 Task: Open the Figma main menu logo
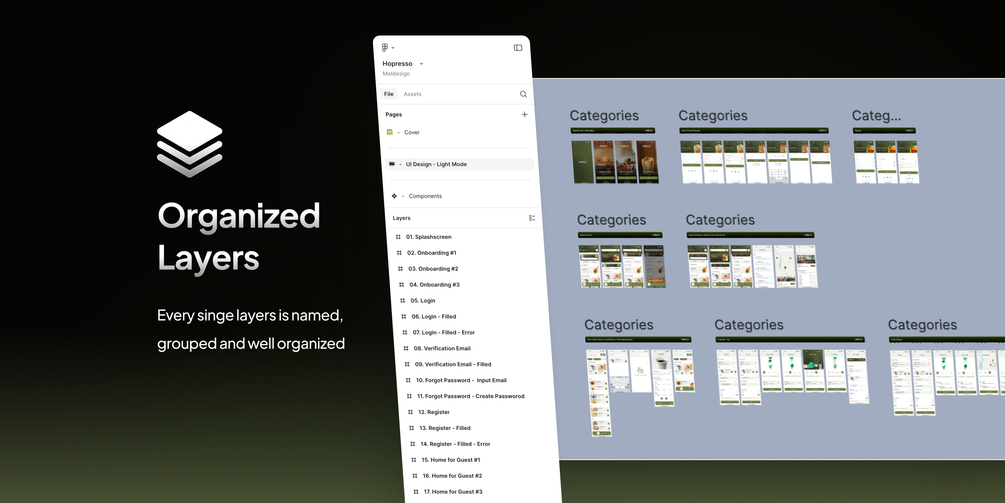tap(385, 48)
